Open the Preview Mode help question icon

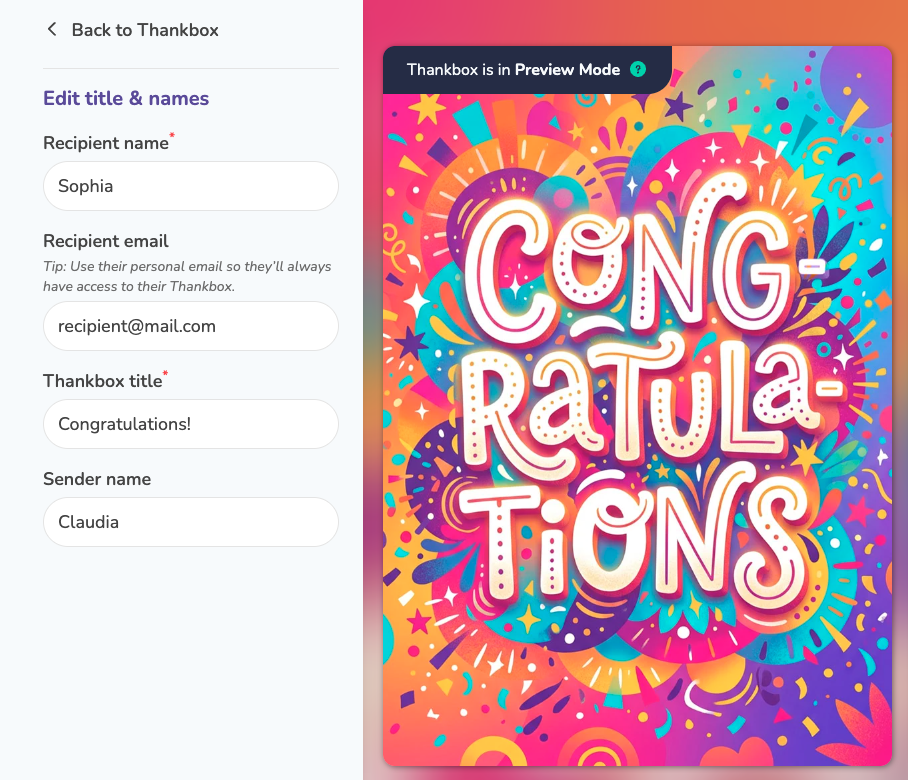click(x=638, y=69)
